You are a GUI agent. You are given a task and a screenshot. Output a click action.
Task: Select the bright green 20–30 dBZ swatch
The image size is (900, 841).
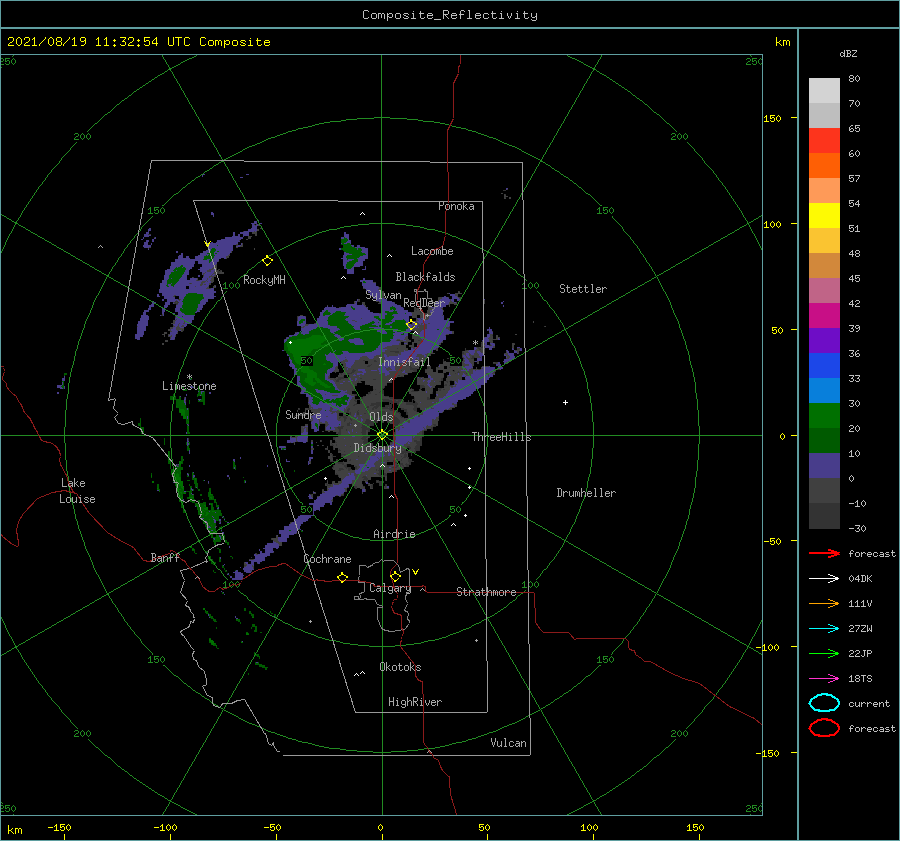coord(824,416)
